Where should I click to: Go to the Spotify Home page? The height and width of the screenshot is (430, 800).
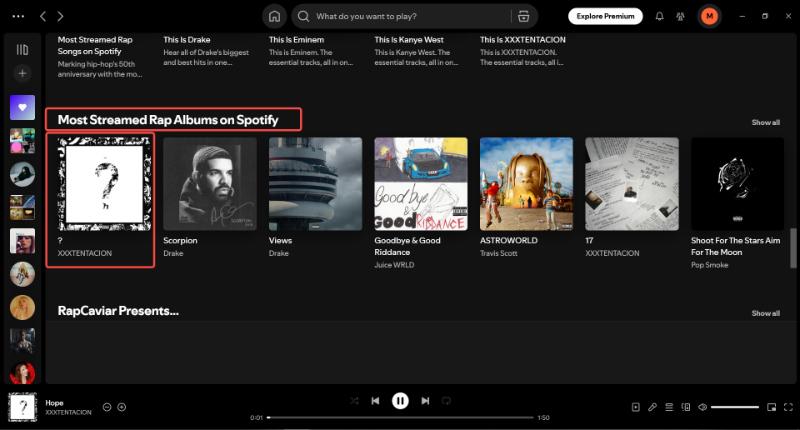[274, 16]
